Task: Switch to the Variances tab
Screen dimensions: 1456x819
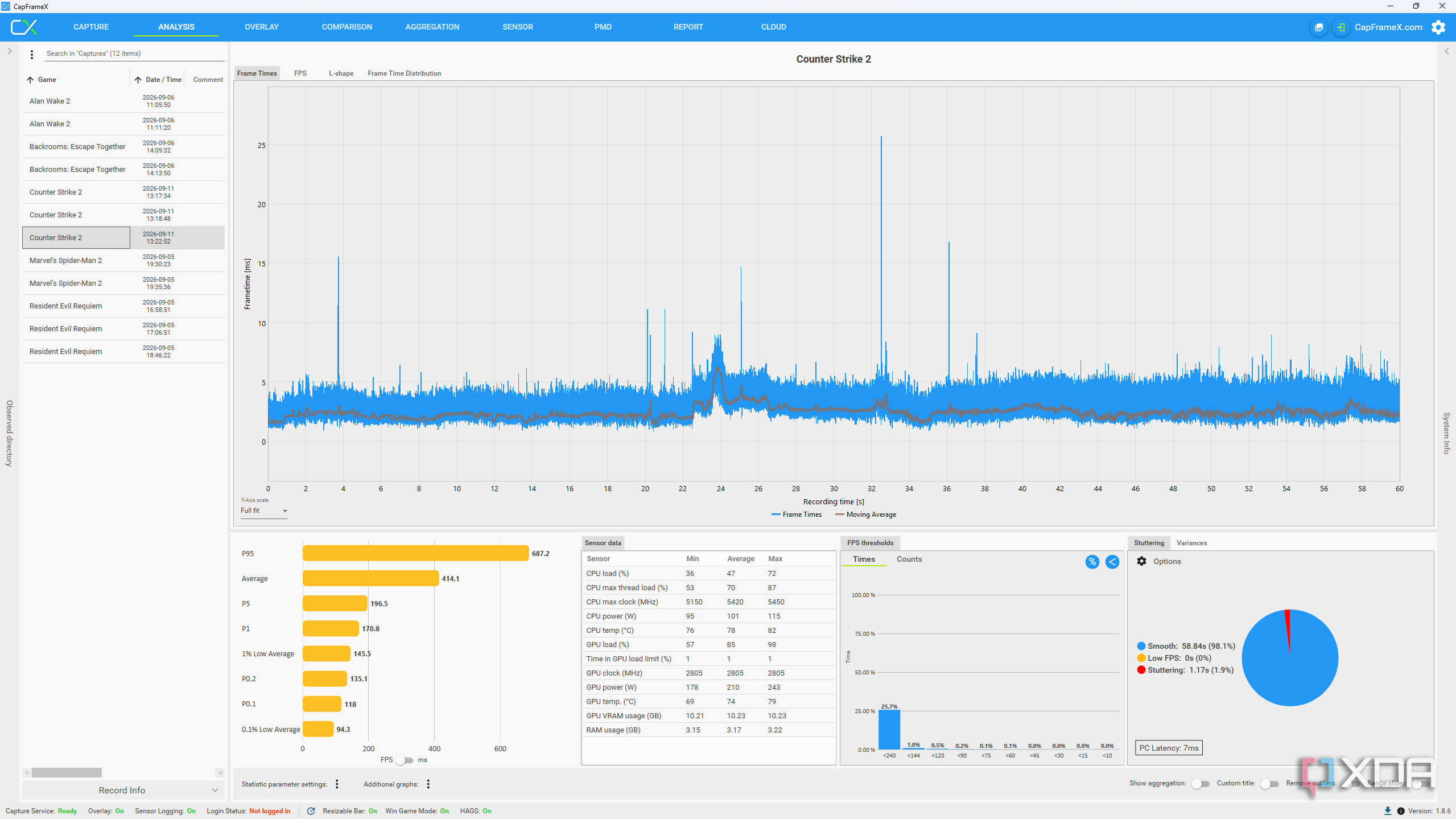Action: click(1191, 543)
